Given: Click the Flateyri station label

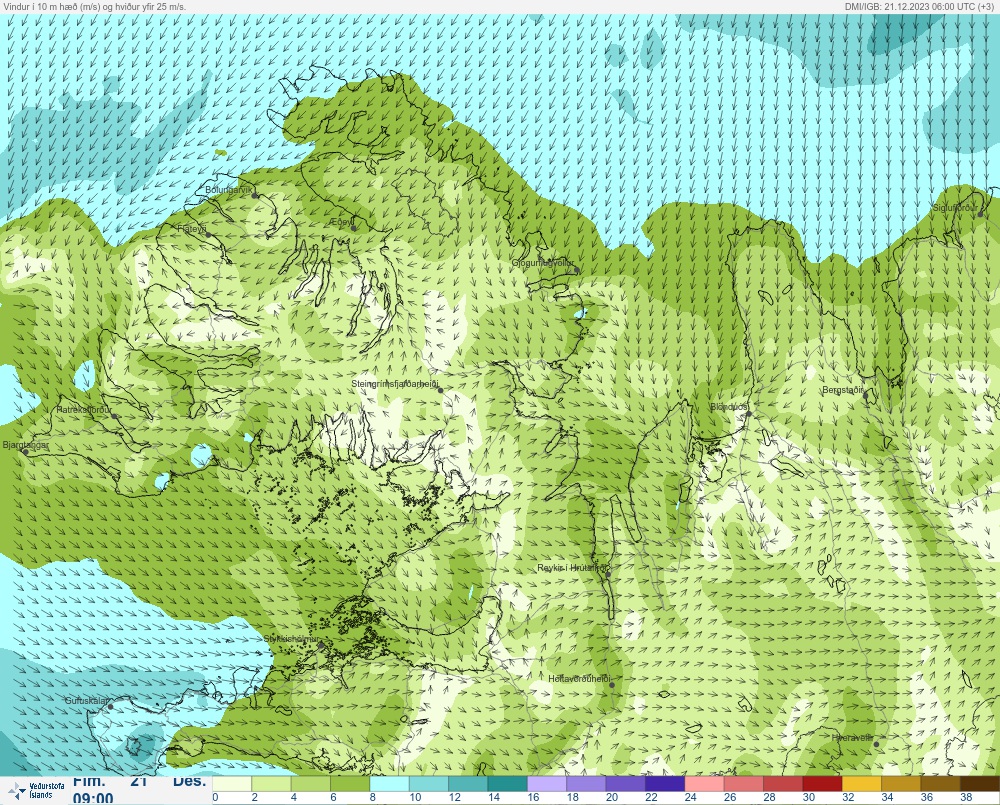Looking at the screenshot, I should tap(191, 228).
